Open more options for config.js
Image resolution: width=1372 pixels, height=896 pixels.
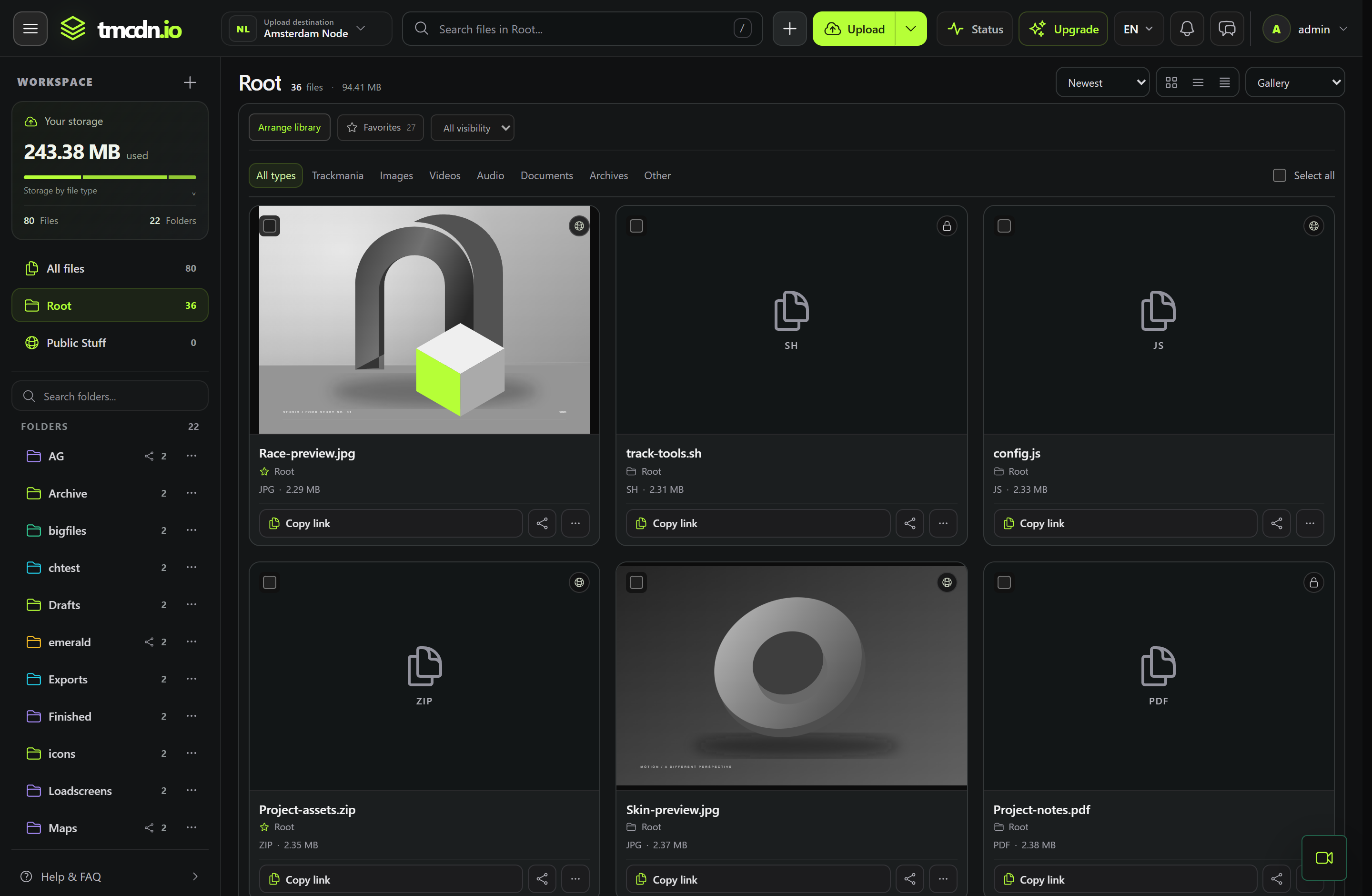[x=1310, y=523]
